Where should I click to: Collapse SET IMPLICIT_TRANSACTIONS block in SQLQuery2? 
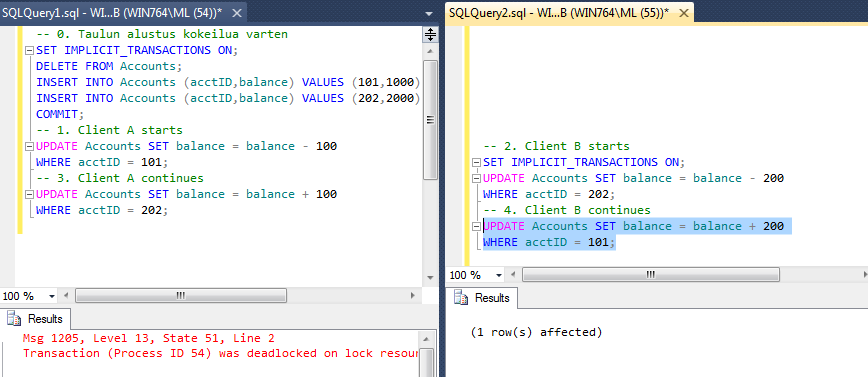coord(476,163)
